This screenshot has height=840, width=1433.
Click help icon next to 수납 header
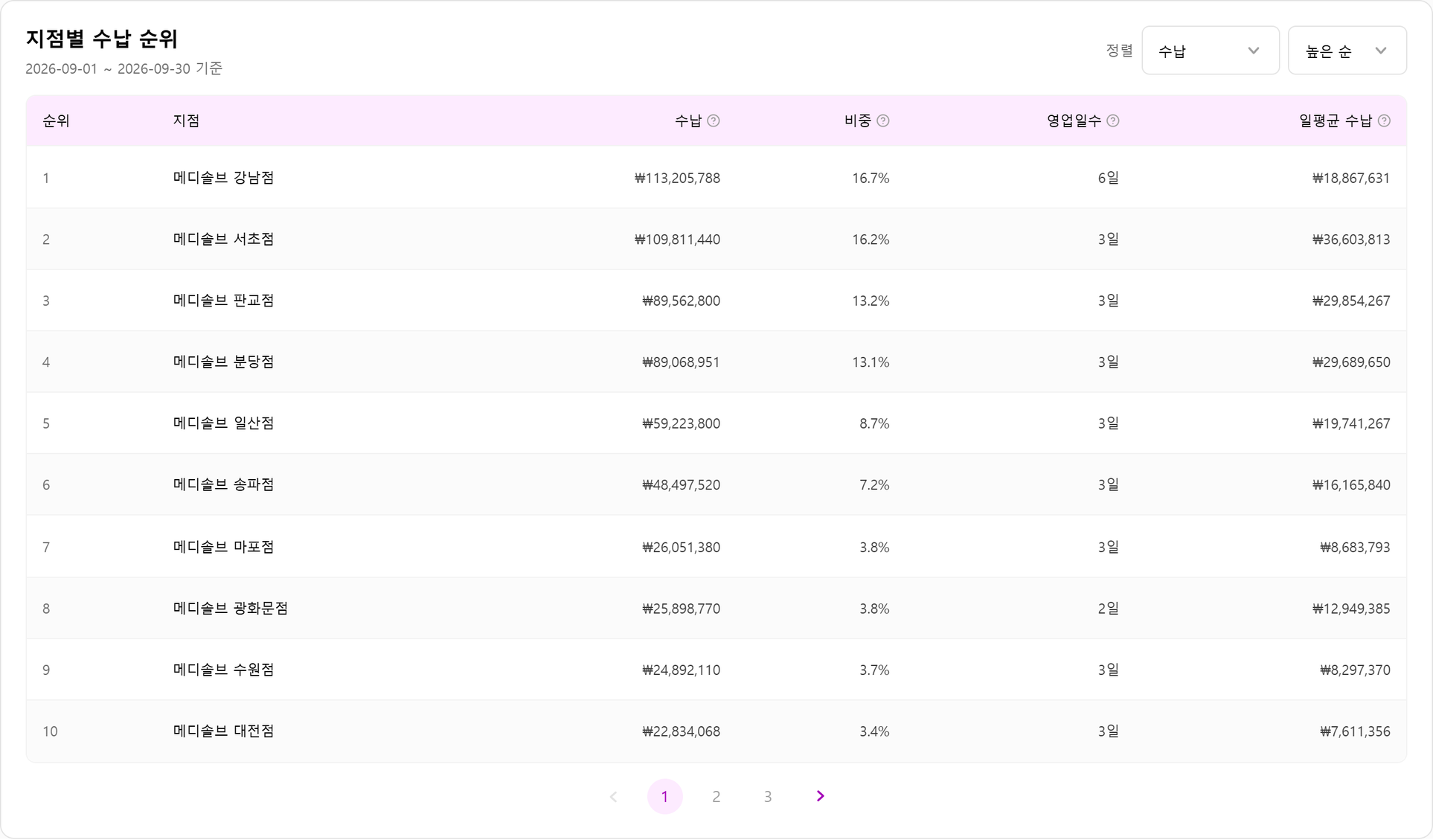click(714, 121)
